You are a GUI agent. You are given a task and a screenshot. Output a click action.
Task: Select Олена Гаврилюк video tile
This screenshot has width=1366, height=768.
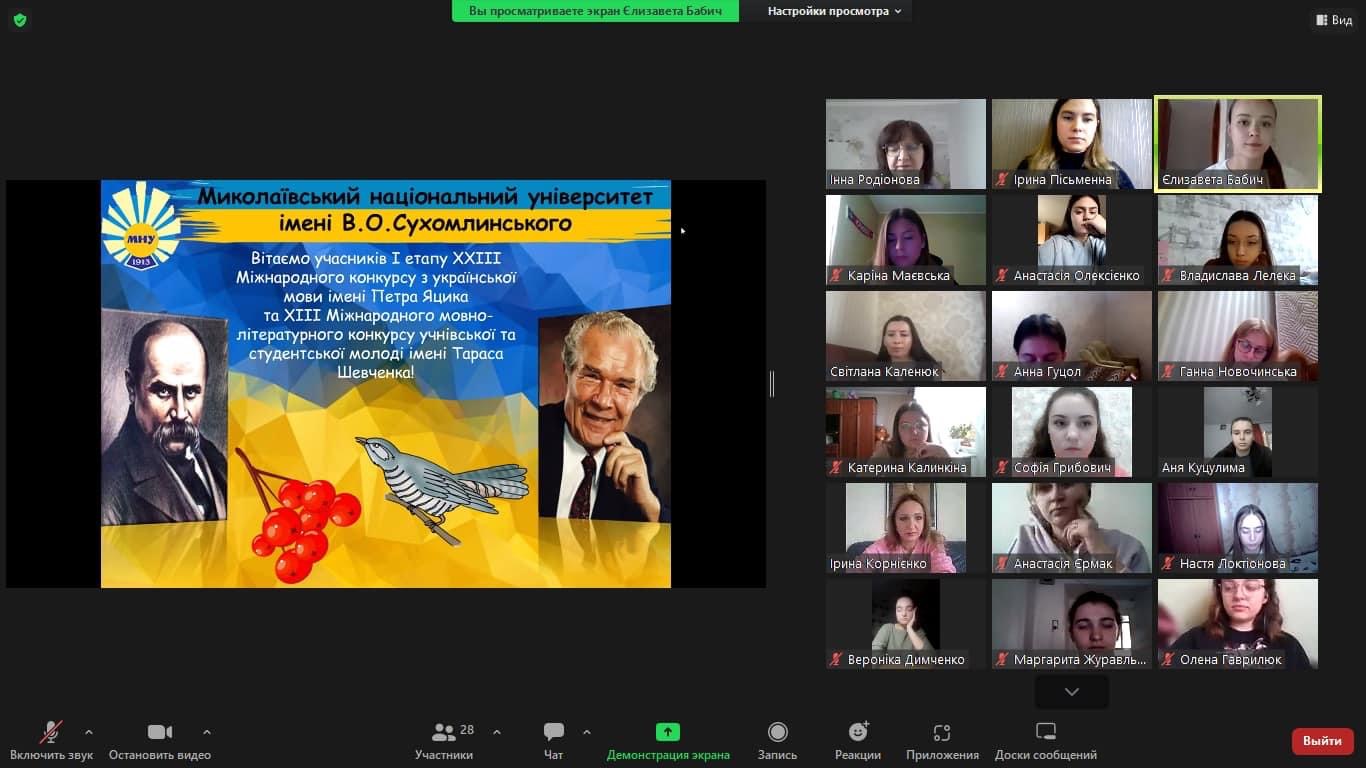1238,624
